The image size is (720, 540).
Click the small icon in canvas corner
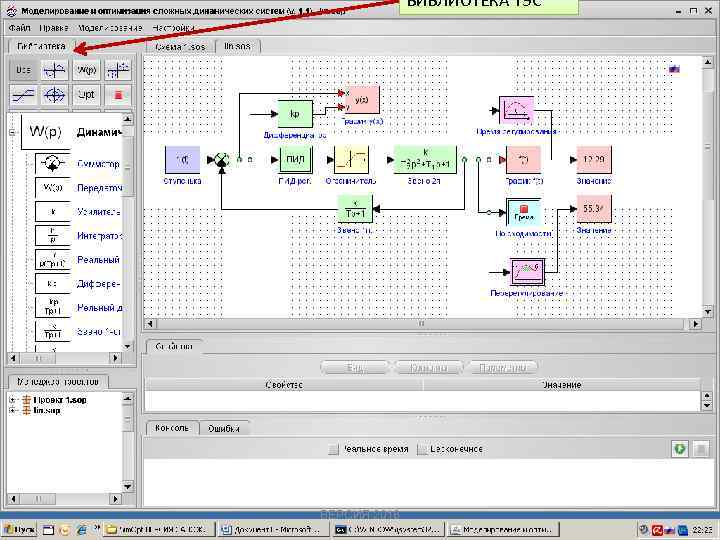tap(674, 69)
